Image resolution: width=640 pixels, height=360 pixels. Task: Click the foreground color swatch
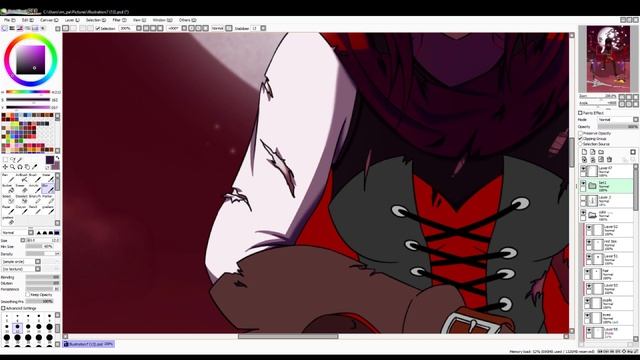pyautogui.click(x=50, y=160)
